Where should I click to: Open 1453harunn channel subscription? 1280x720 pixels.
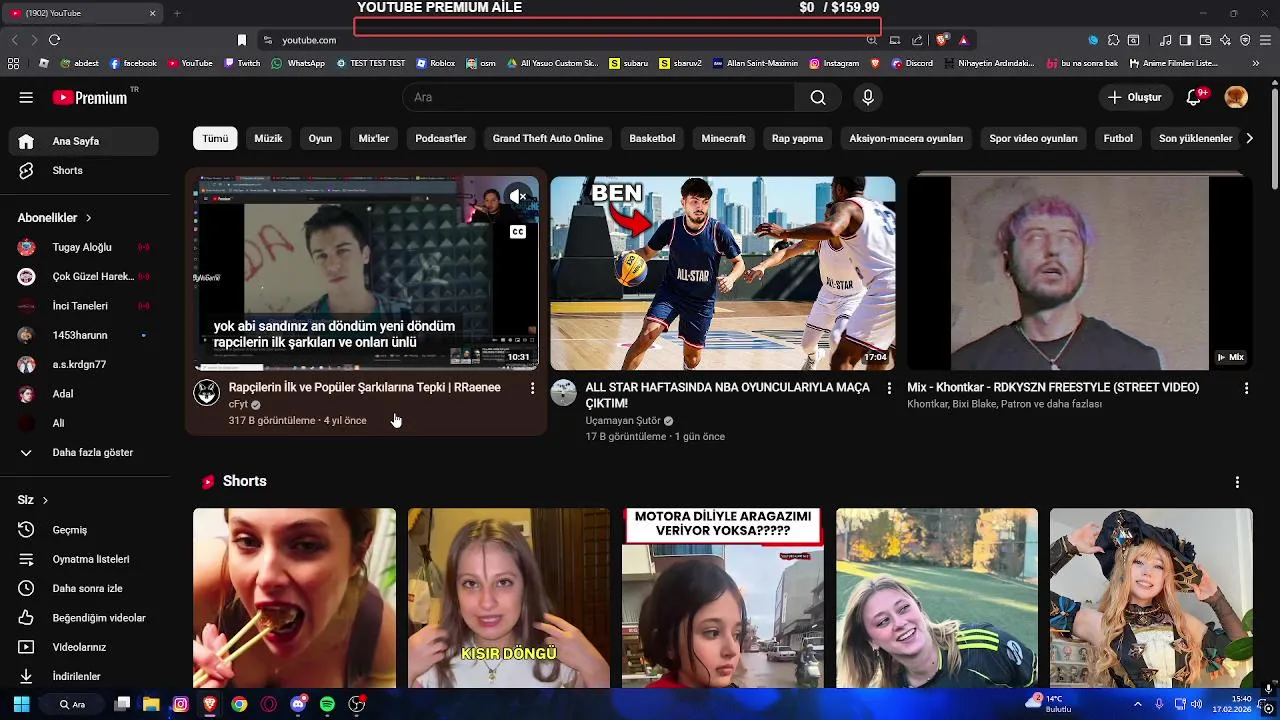(x=84, y=335)
